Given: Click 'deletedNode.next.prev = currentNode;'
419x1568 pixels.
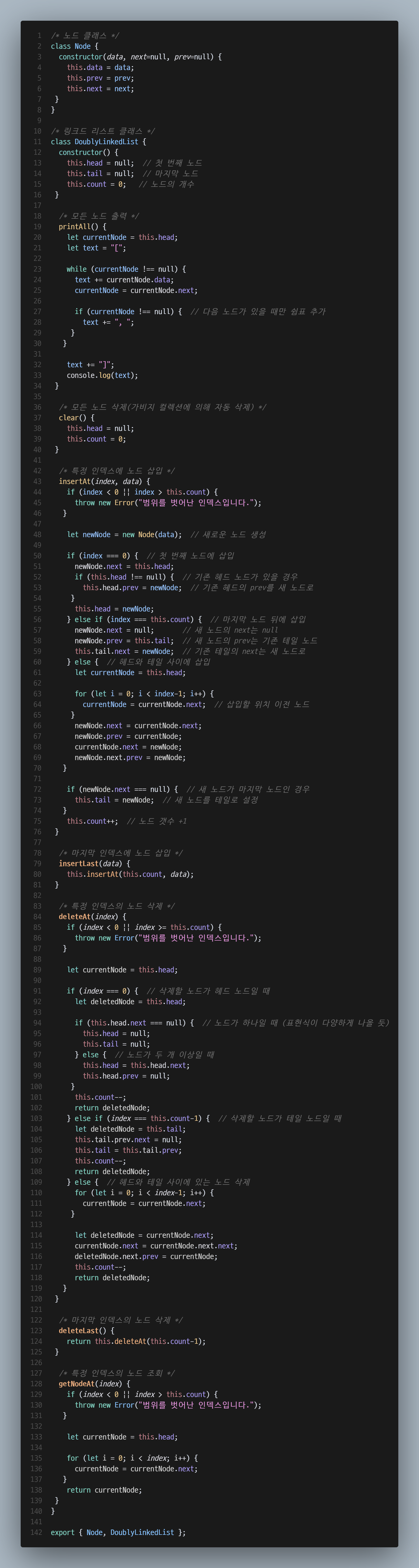Looking at the screenshot, I should click(x=146, y=1256).
